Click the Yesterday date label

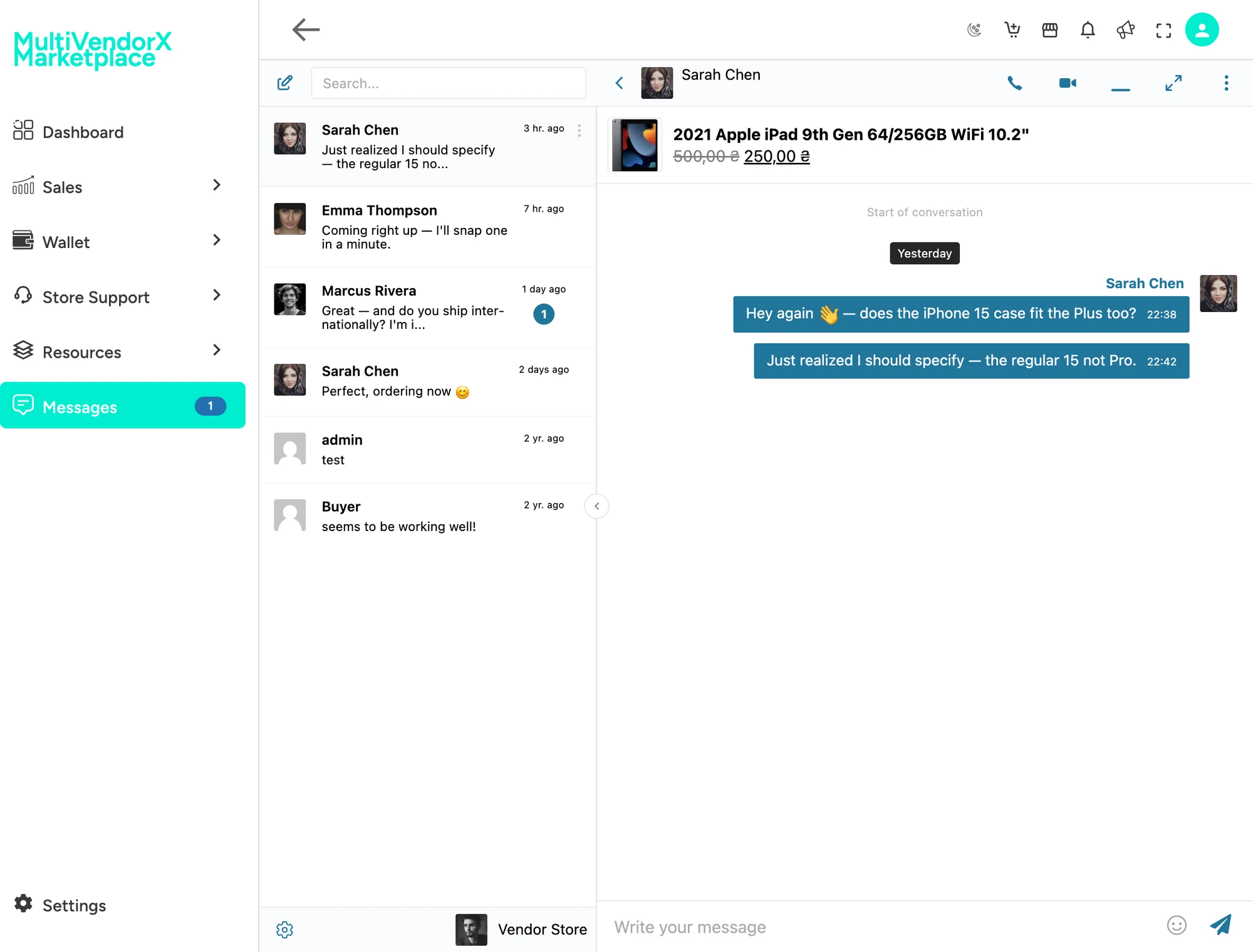(924, 253)
